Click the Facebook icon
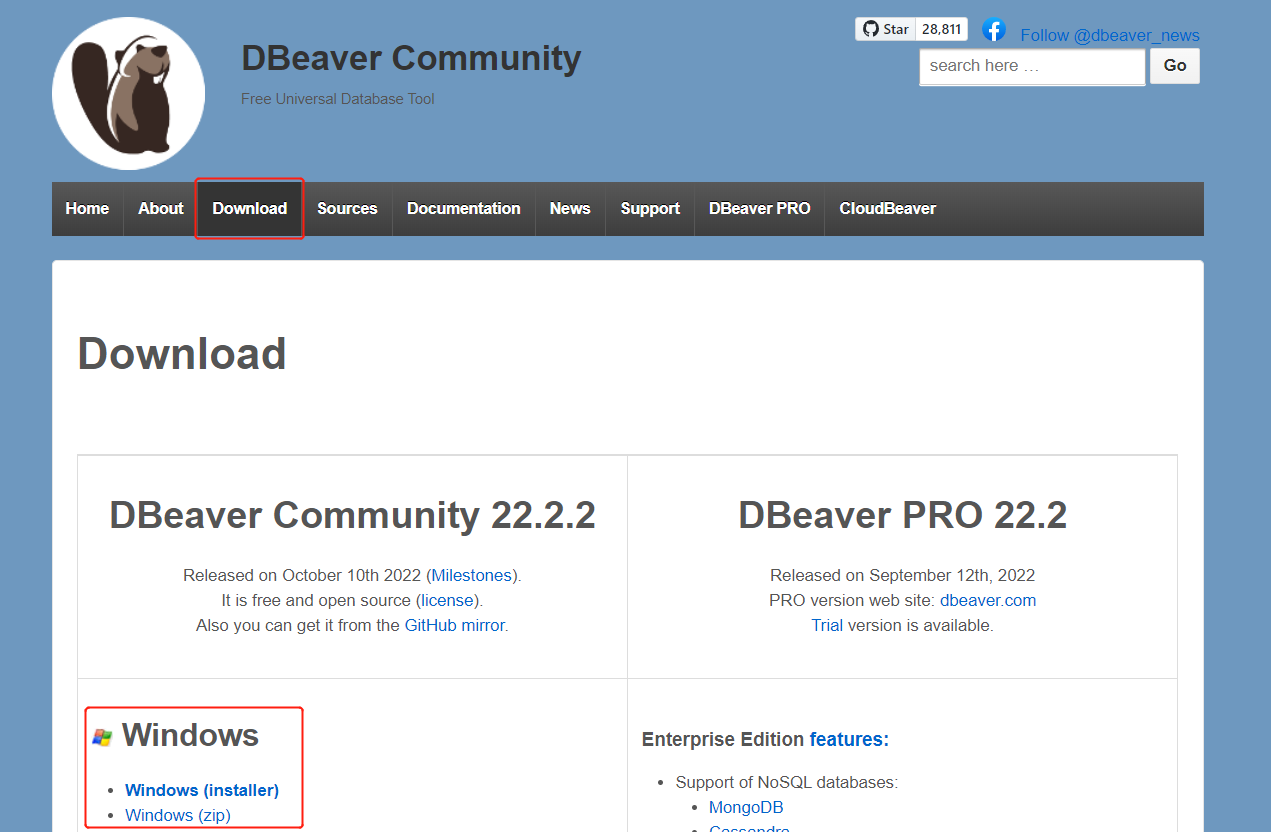Screen dimensions: 1271x832 [x=993, y=30]
